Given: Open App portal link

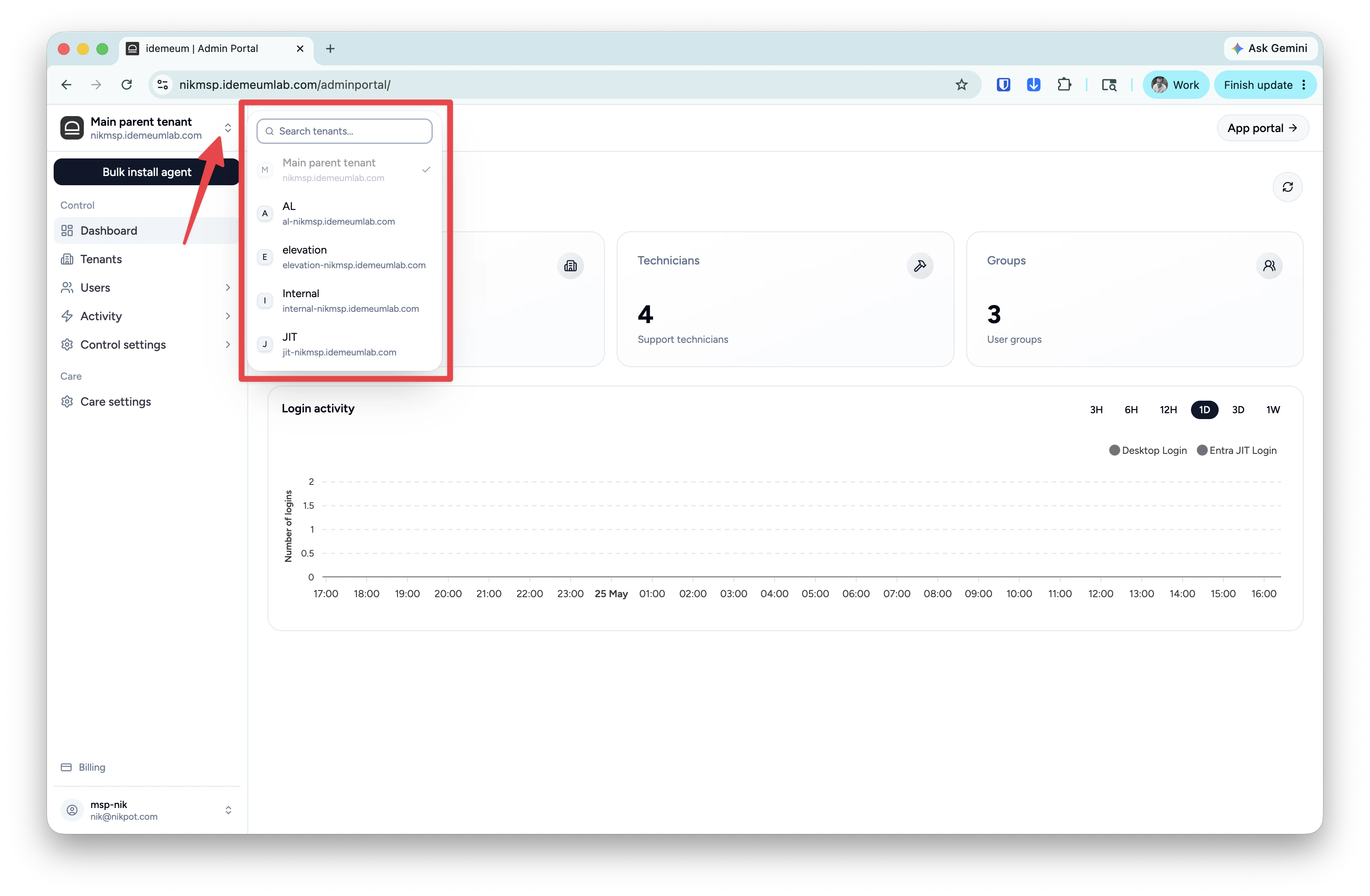Looking at the screenshot, I should click(1262, 128).
